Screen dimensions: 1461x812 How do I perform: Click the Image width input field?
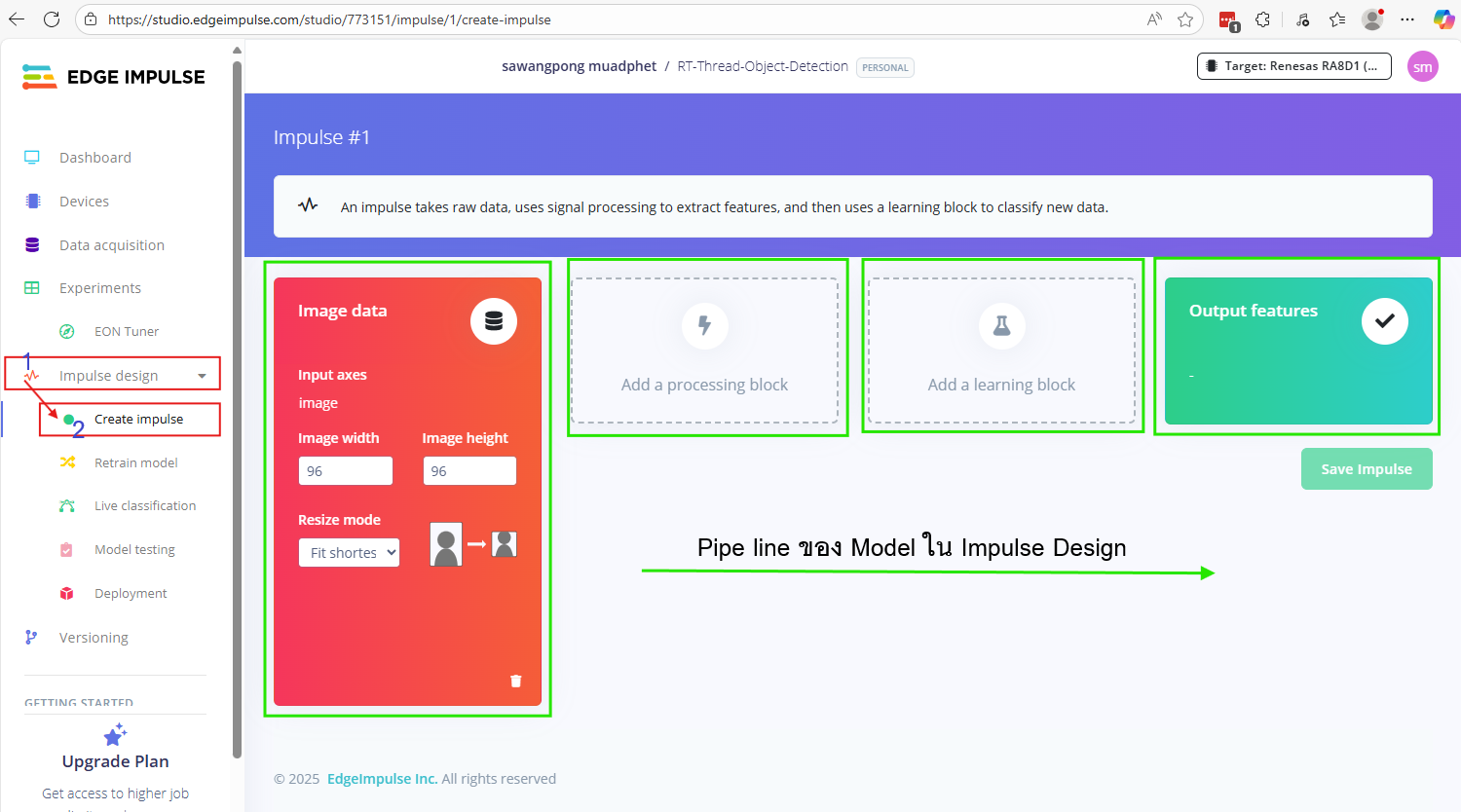[346, 471]
